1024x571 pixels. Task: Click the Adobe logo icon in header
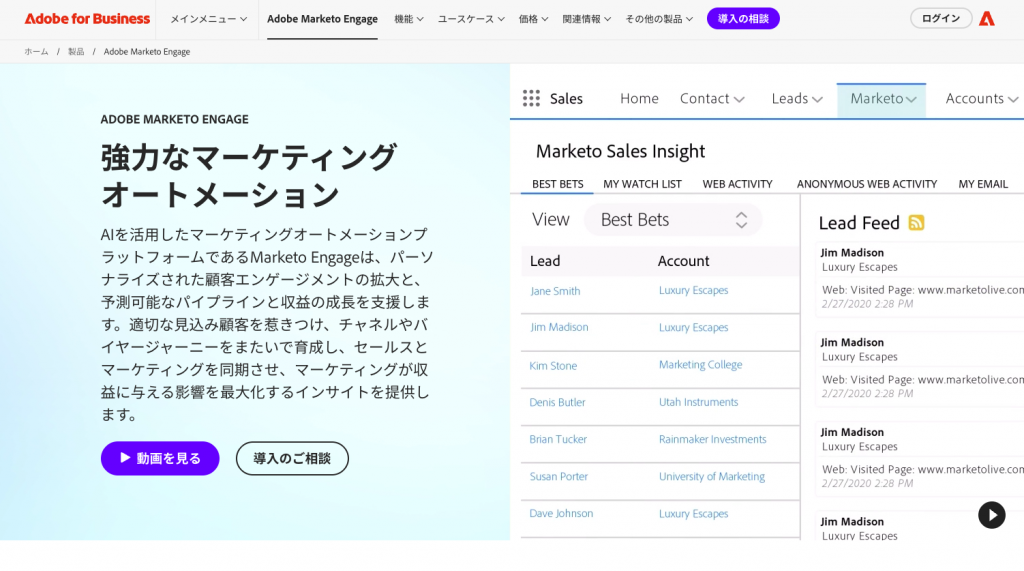987,19
